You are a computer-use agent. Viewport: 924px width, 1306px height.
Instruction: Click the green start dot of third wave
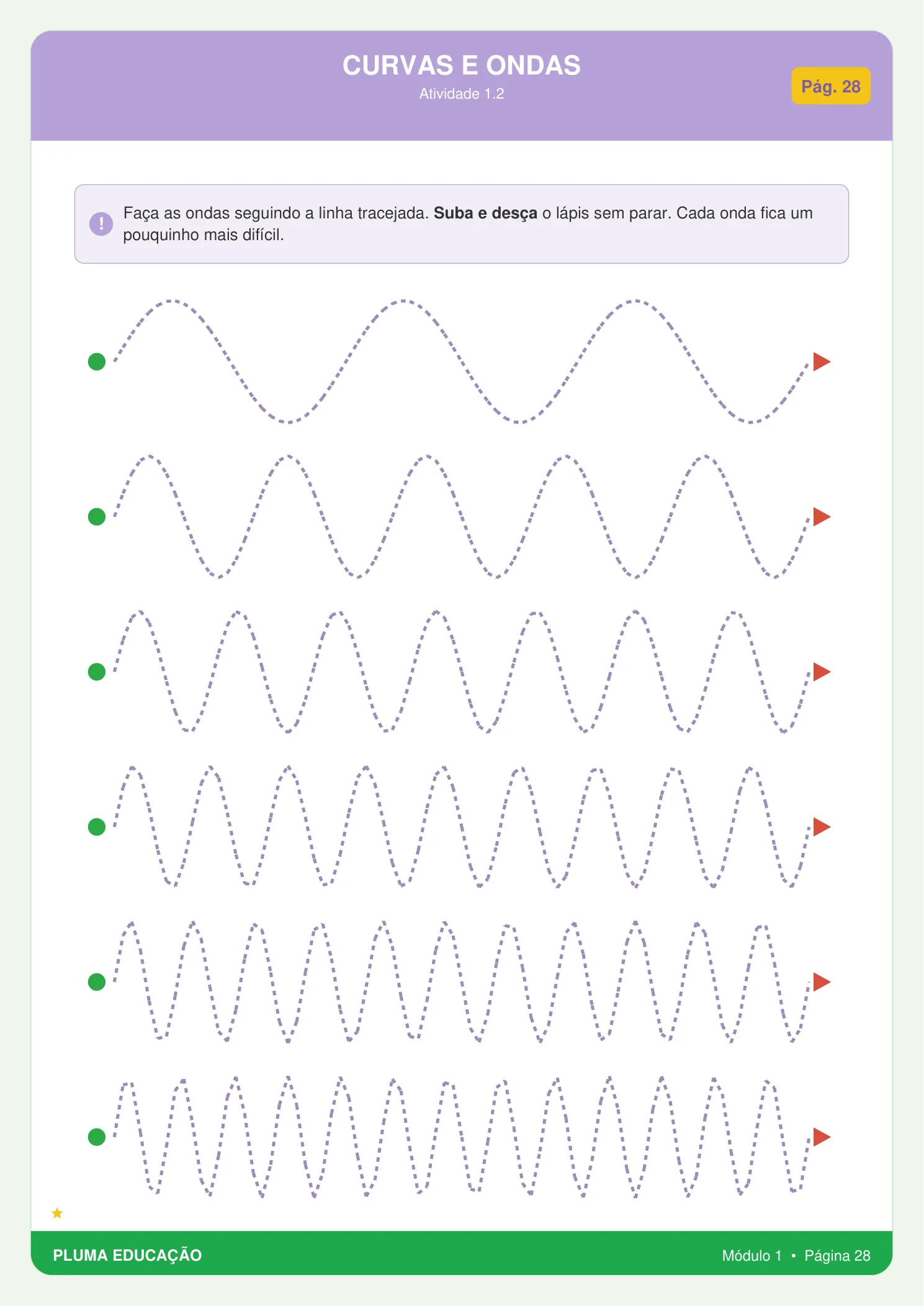[x=97, y=672]
